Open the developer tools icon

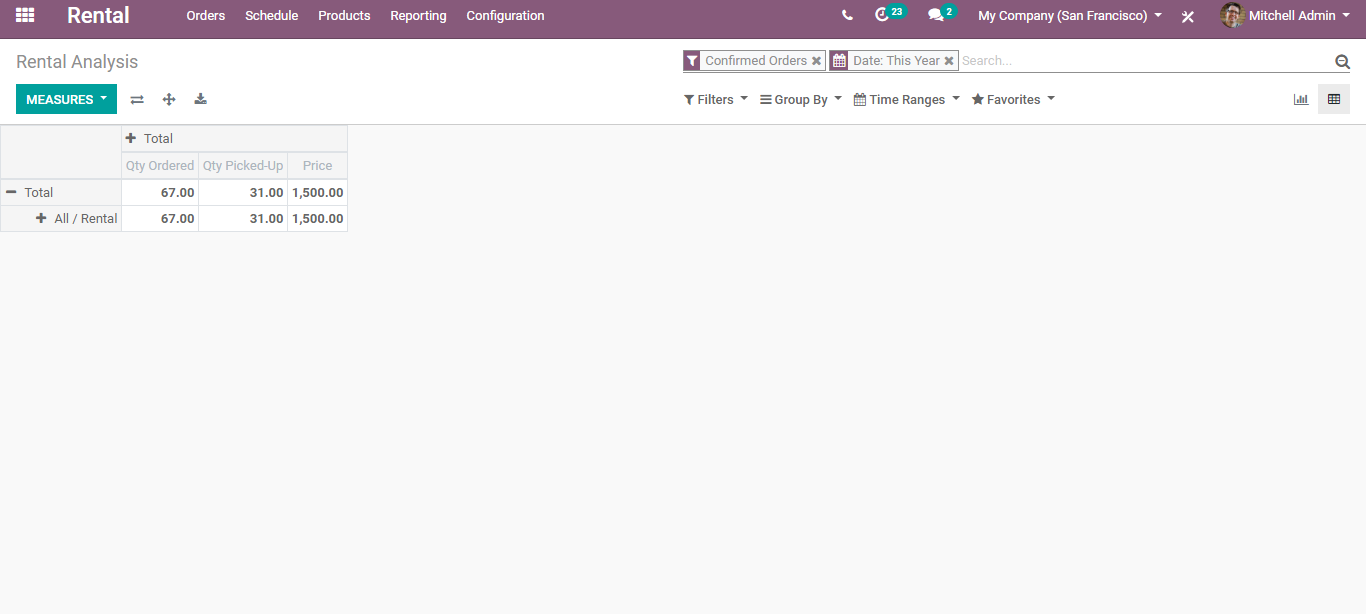tap(1188, 16)
